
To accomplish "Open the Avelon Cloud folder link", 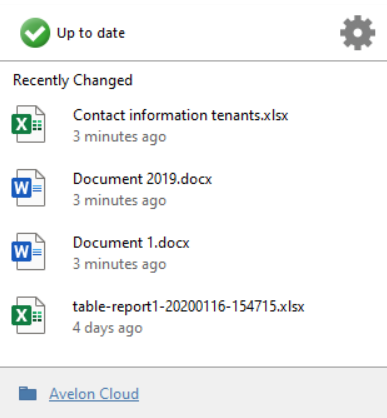I will point(94,394).
